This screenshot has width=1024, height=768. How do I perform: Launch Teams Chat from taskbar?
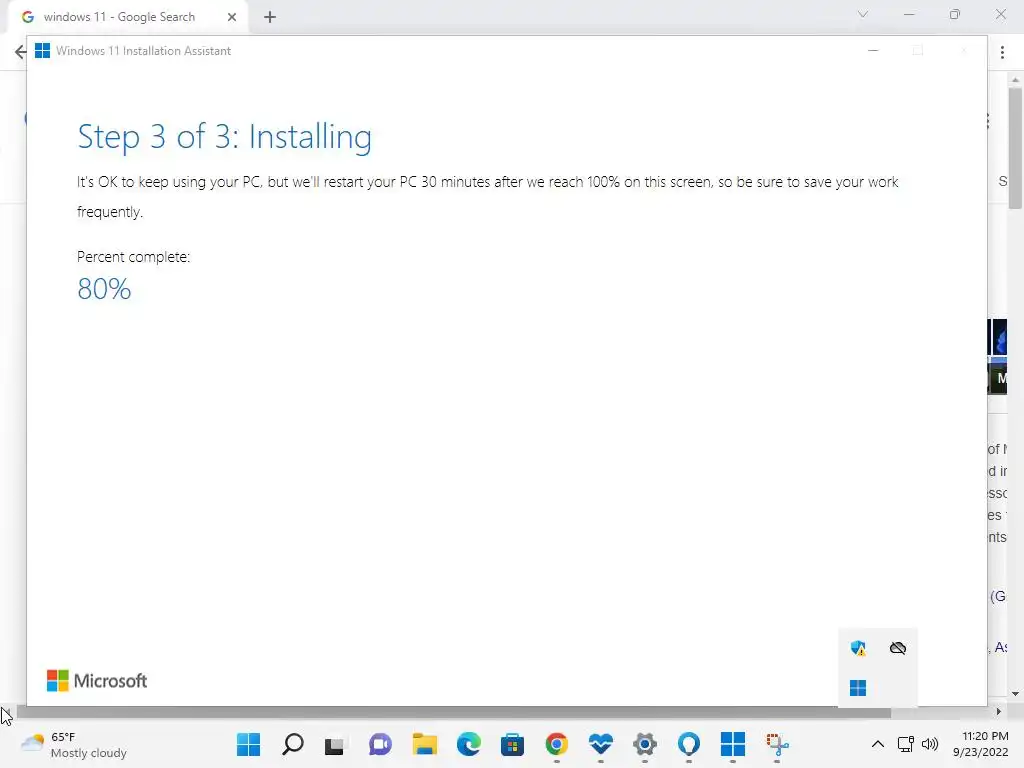[380, 744]
